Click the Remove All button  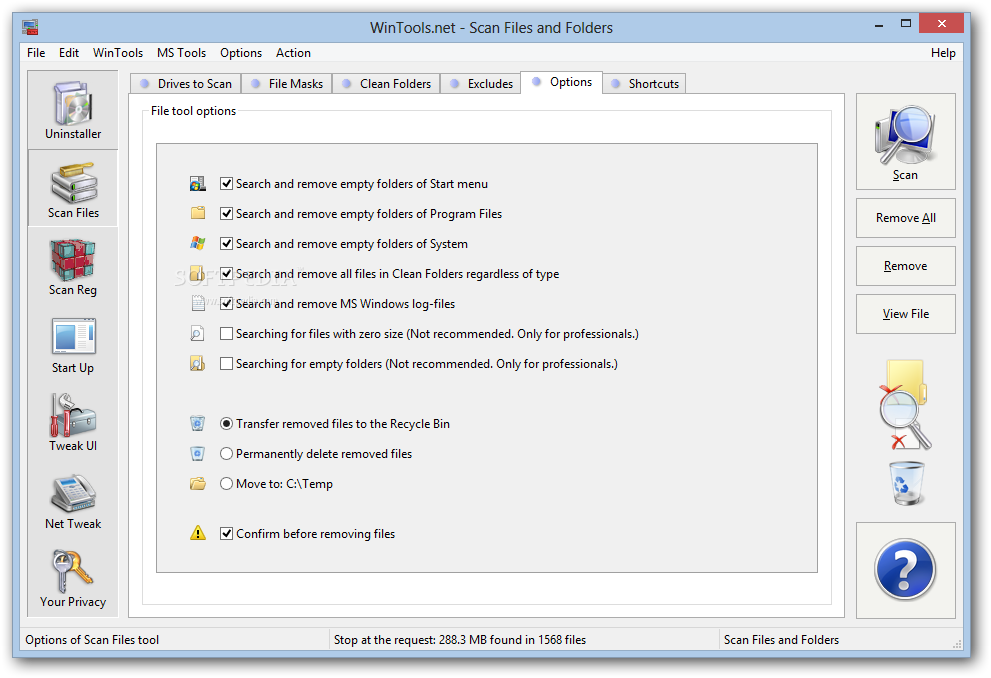point(906,218)
